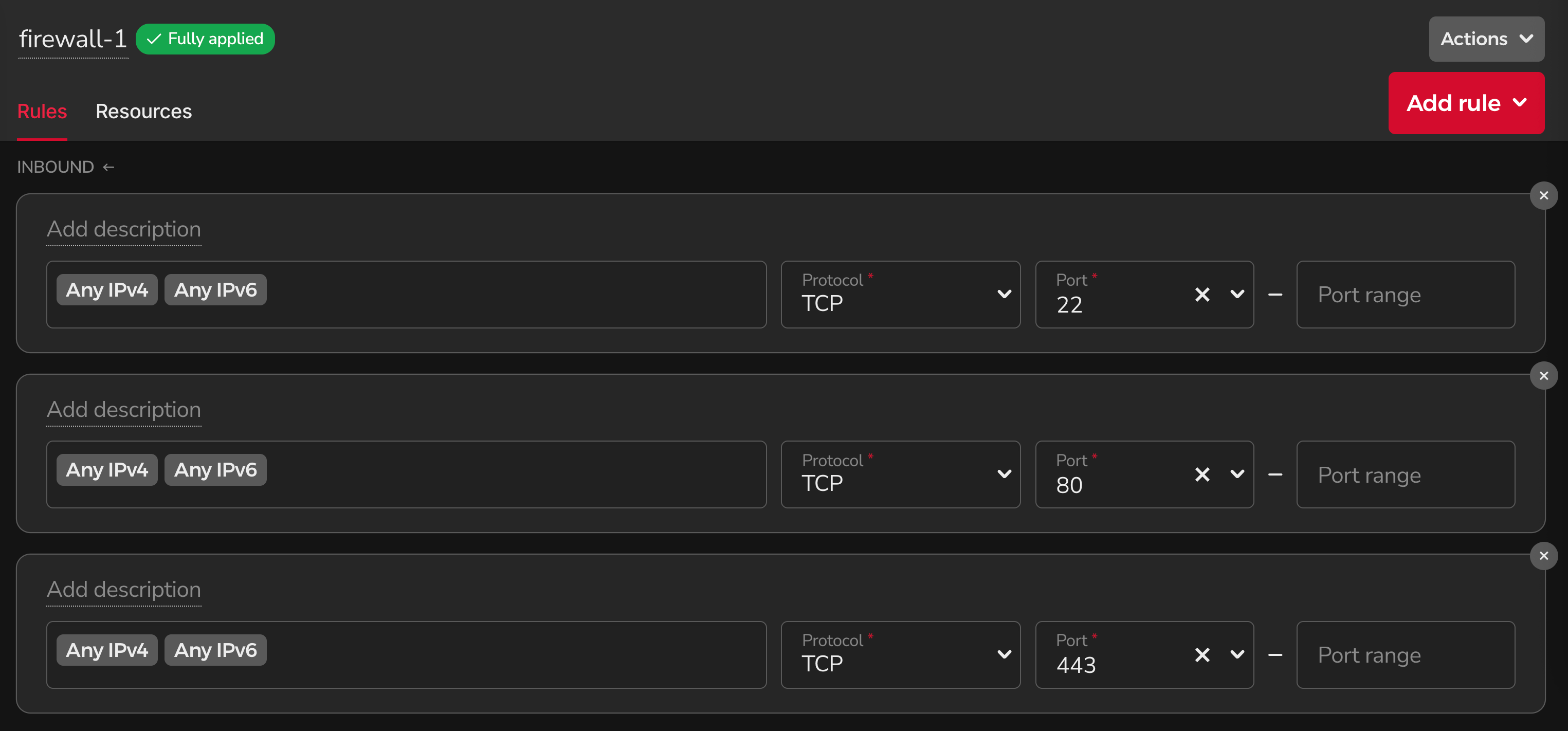Screen dimensions: 1568x731
Task: Click the INBOUND arrow icon
Action: pyautogui.click(x=109, y=167)
